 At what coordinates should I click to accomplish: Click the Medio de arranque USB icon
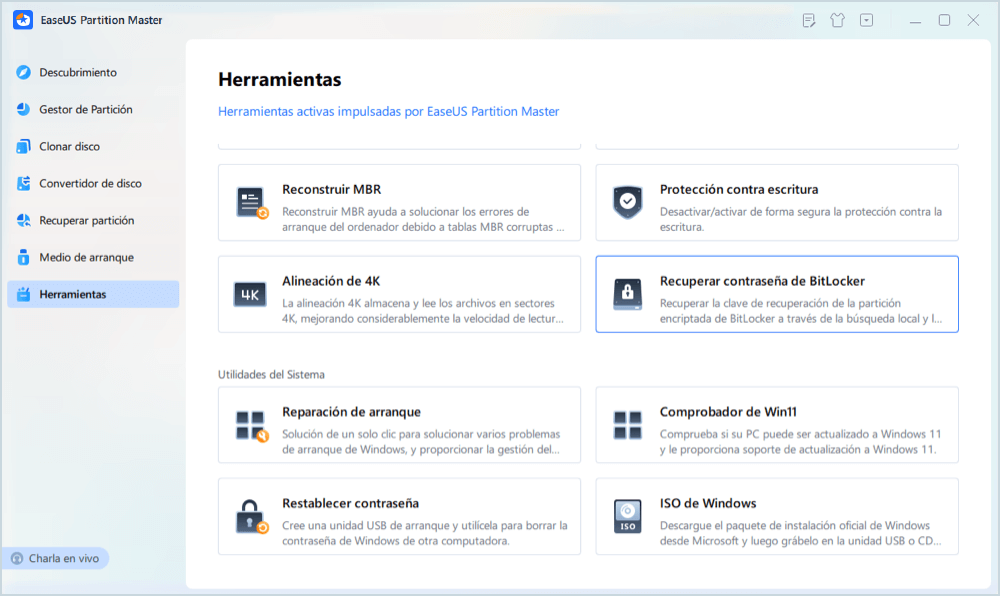point(24,257)
